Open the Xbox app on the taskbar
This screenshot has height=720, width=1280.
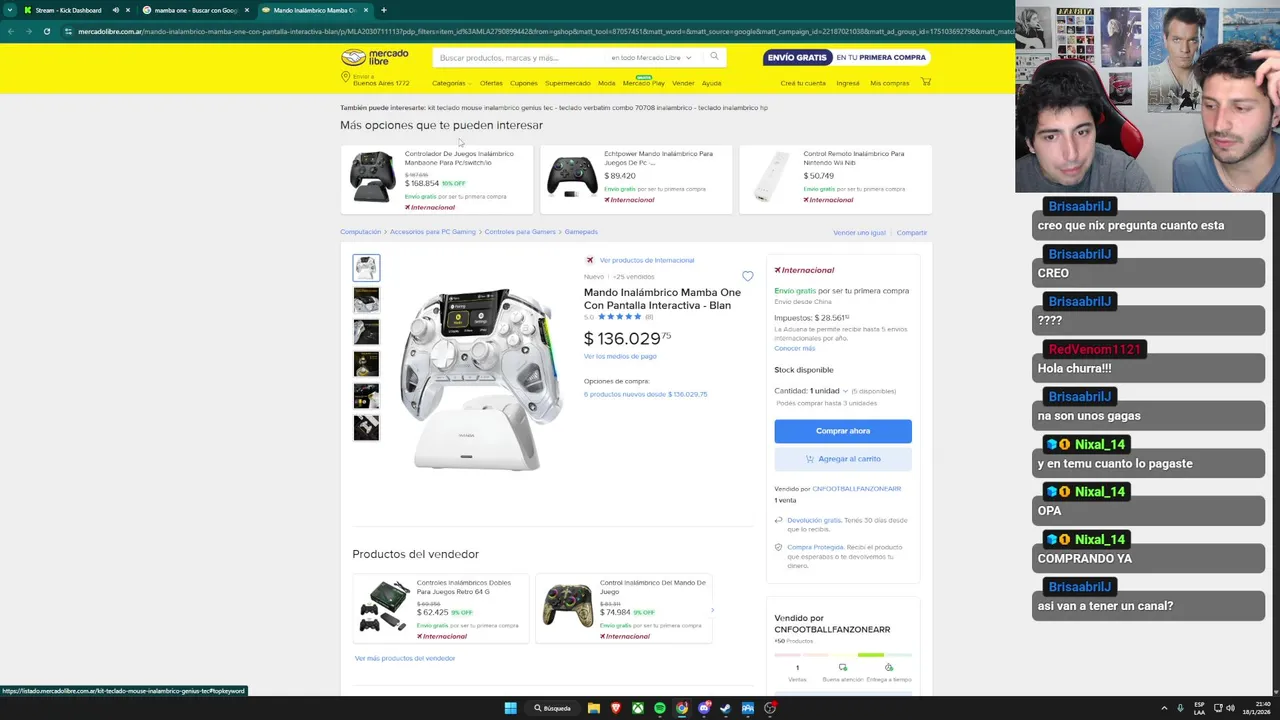point(638,708)
